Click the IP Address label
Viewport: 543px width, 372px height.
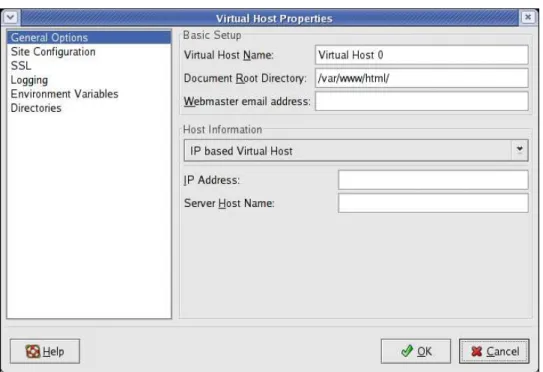click(212, 180)
